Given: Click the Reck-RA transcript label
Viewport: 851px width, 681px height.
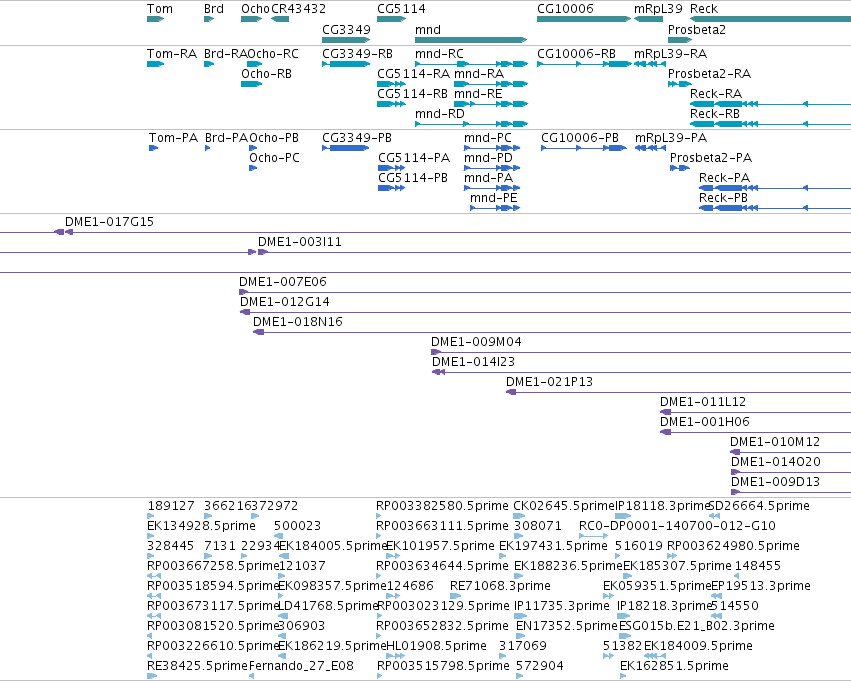Looking at the screenshot, I should point(716,94).
